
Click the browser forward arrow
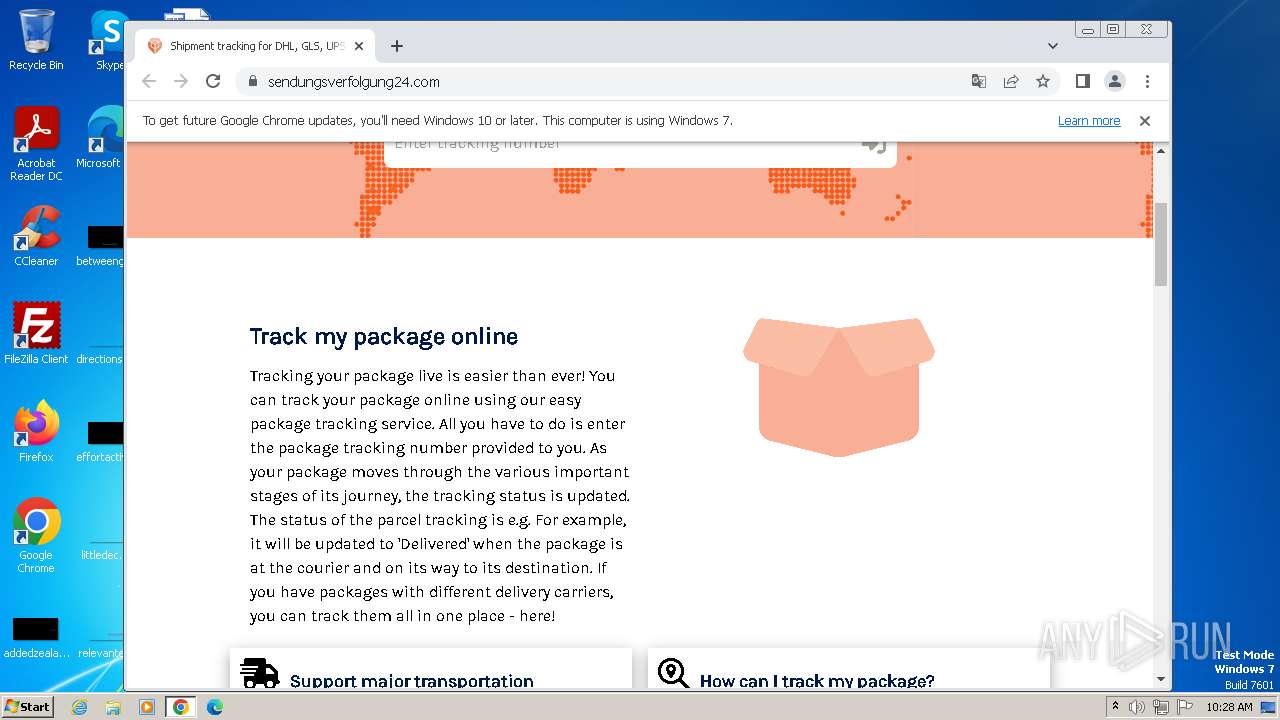(x=181, y=82)
